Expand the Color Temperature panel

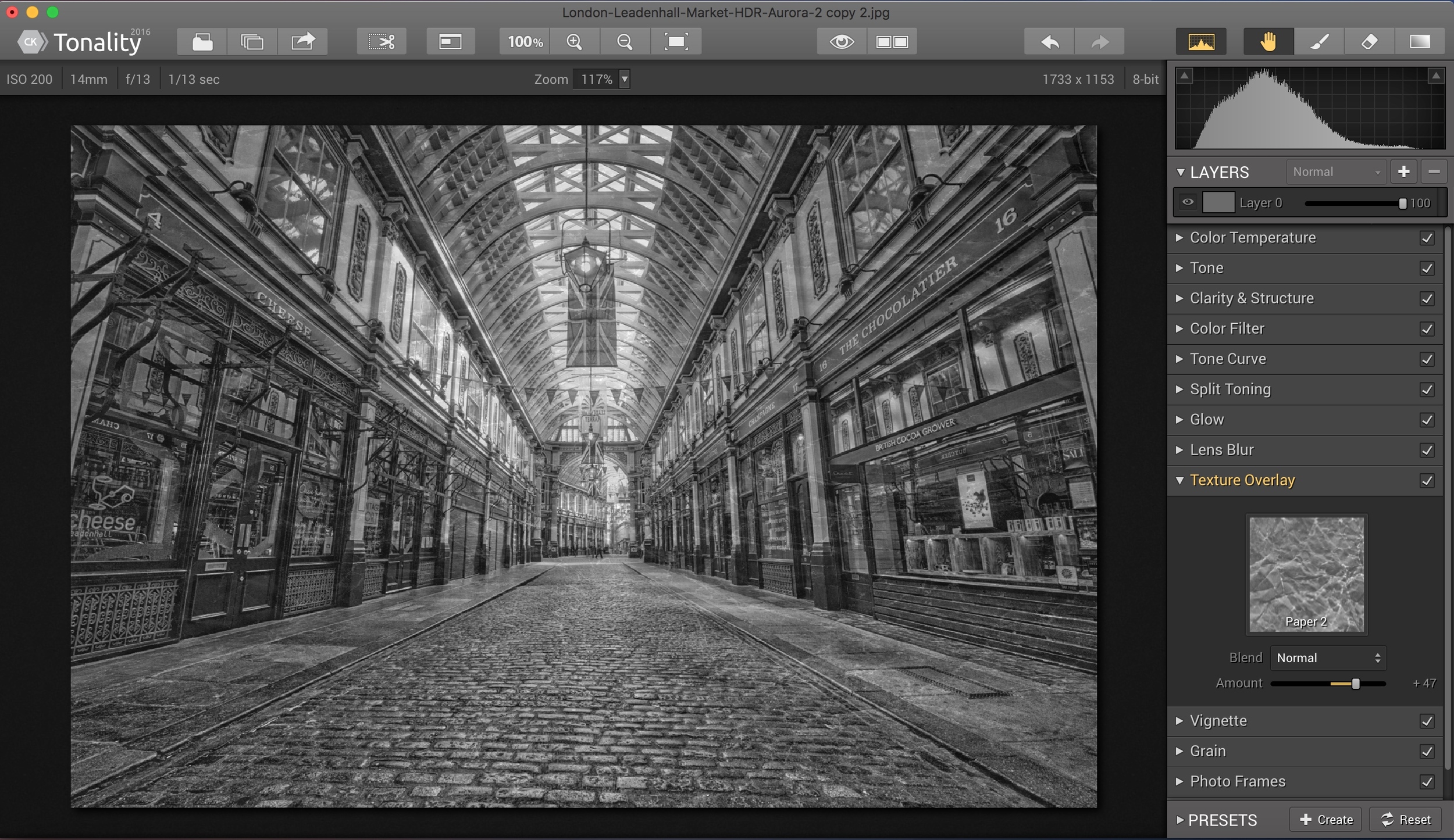(1179, 238)
